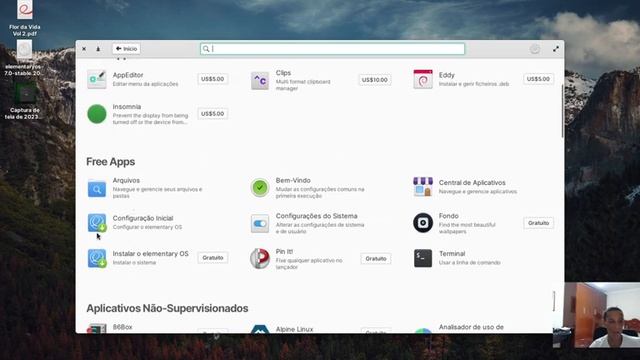
Task: Open the Bem-Vindo checkmark icon
Action: tap(260, 188)
